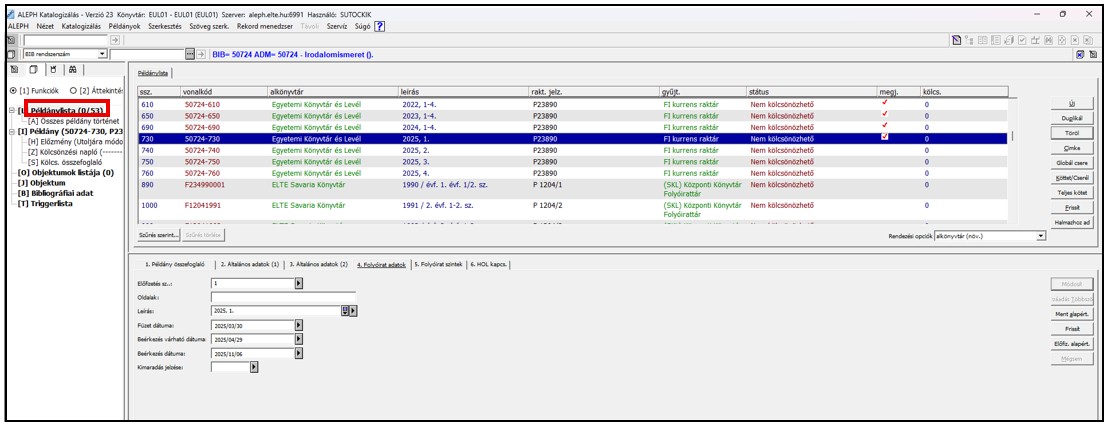Screen dimensions: 1107x425
Task: Open the Súgó help question-mark icon
Action: coord(379,26)
